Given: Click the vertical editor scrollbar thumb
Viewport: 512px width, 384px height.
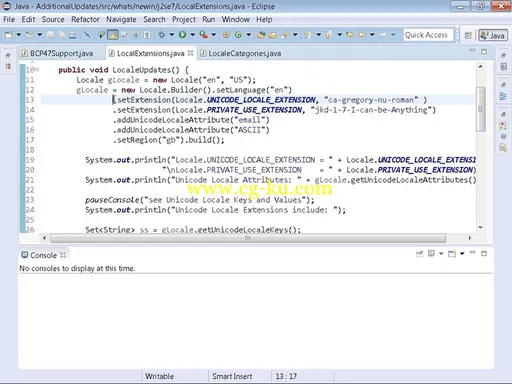Looking at the screenshot, I should tap(481, 109).
